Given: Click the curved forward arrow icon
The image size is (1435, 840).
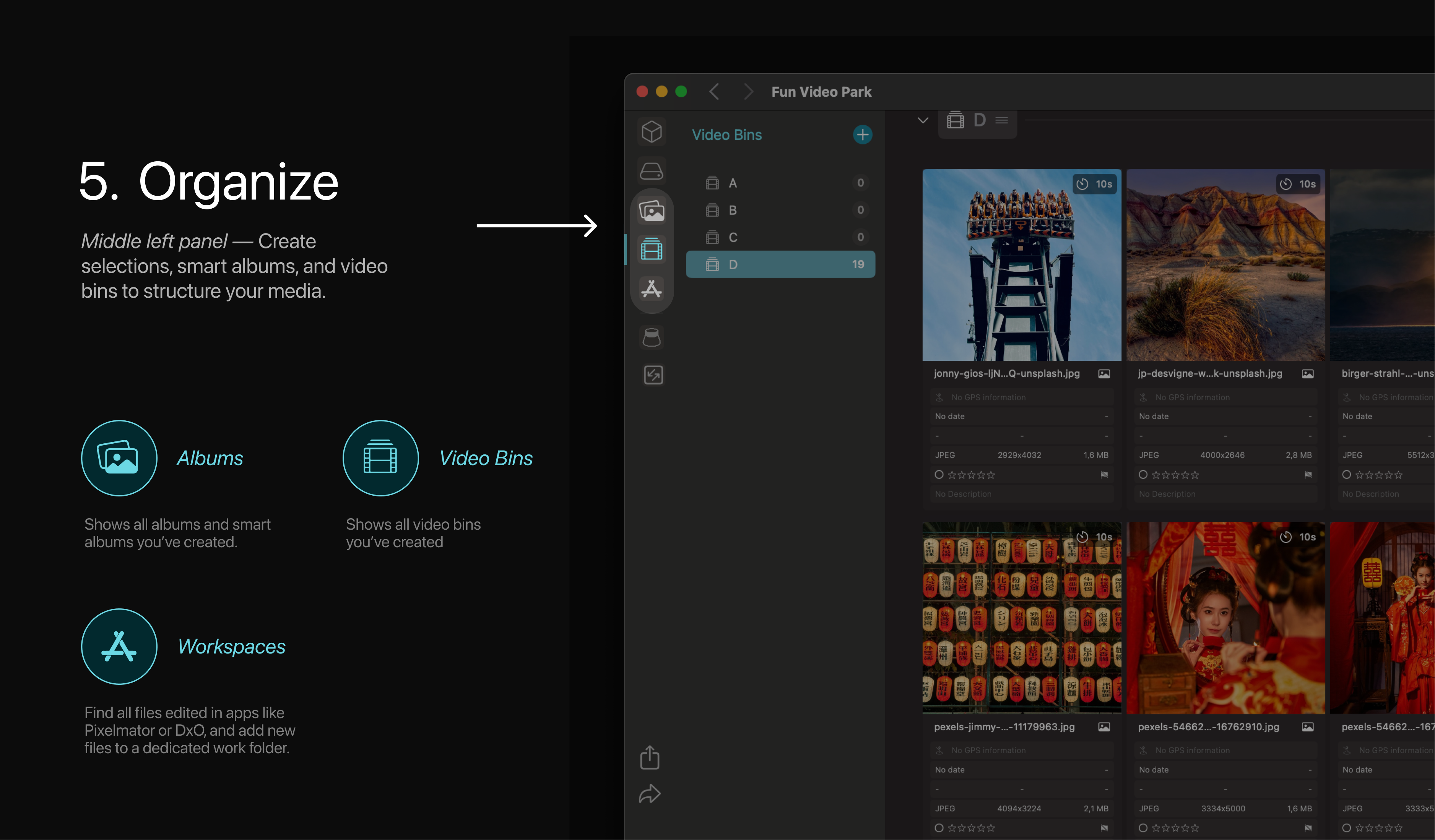Looking at the screenshot, I should (x=650, y=794).
